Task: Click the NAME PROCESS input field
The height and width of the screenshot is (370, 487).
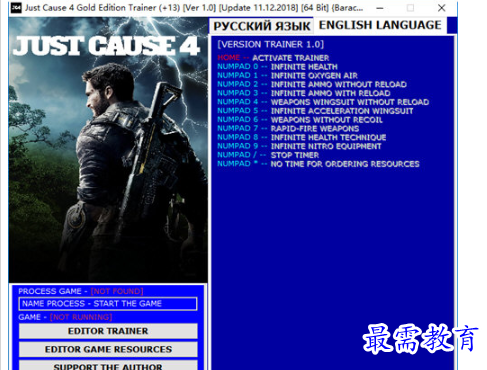Action: [108, 304]
